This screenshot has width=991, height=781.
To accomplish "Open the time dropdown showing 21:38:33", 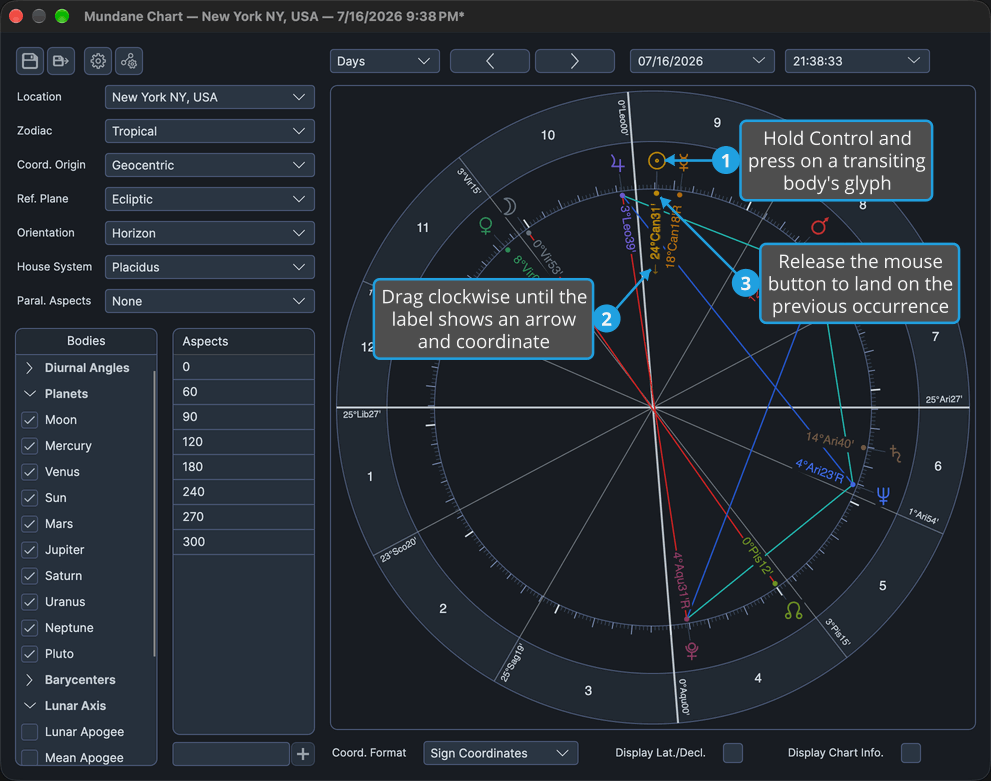I will 857,61.
